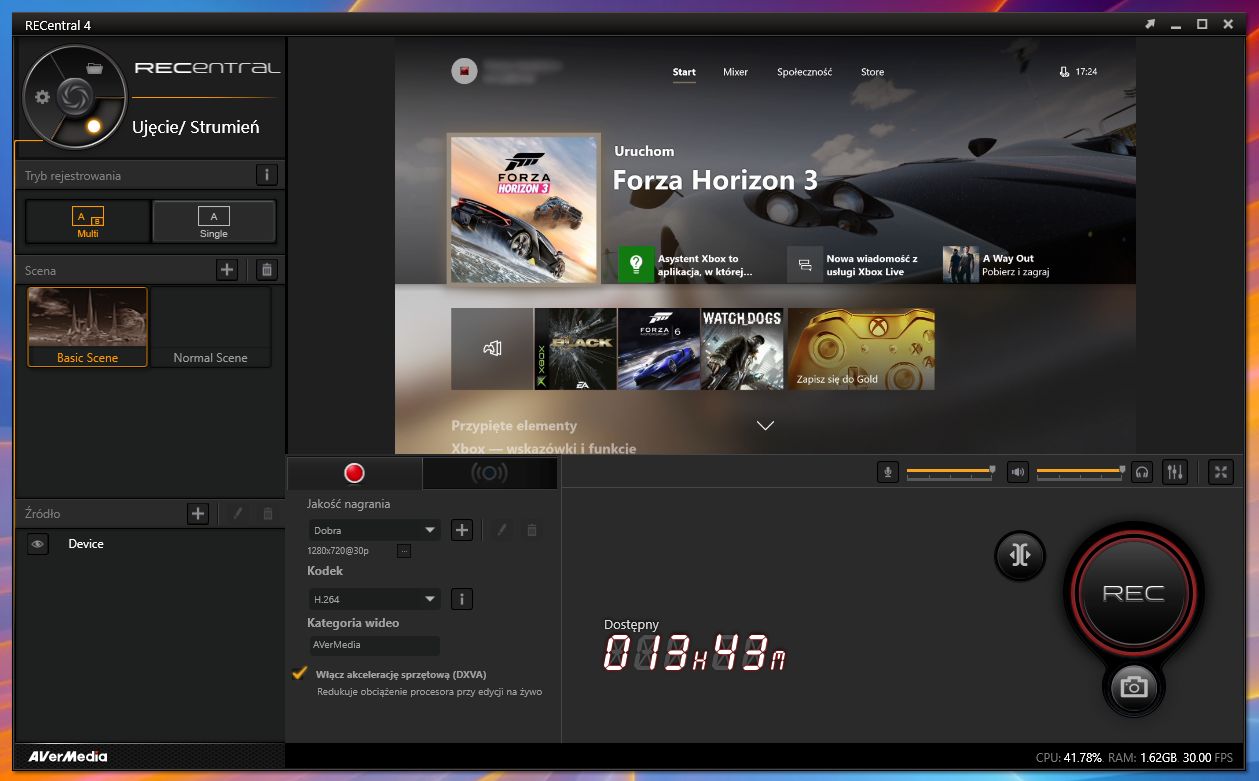
Task: Open the Store tab in Xbox preview
Action: [x=873, y=72]
